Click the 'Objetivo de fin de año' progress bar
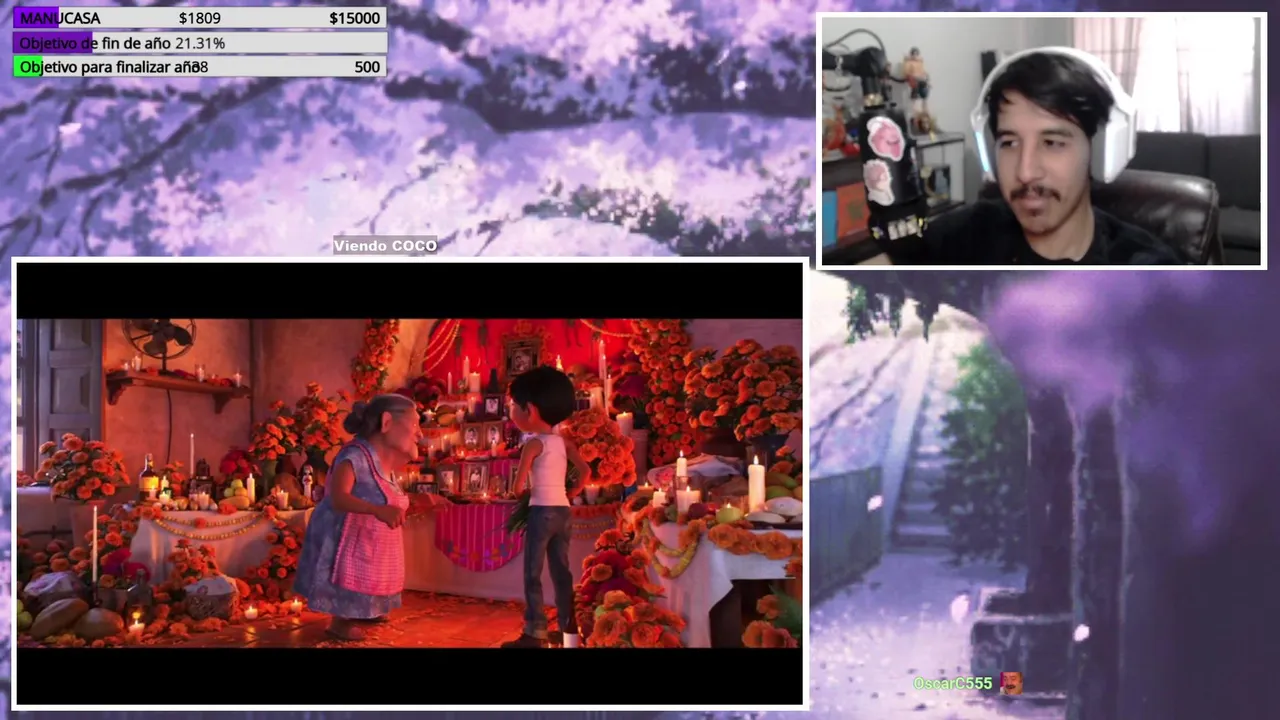The width and height of the screenshot is (1280, 720). [x=200, y=43]
